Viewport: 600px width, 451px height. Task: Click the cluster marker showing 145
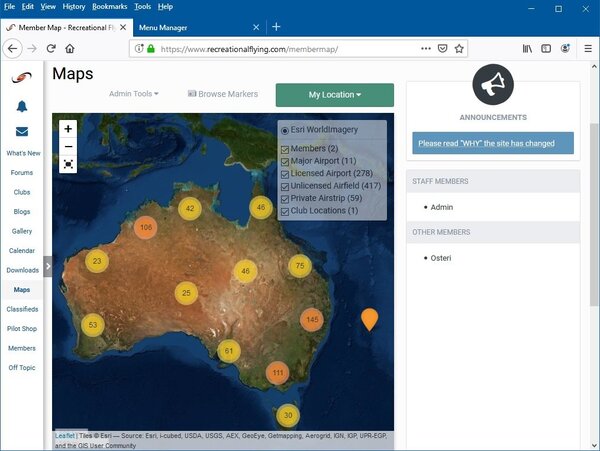click(x=312, y=321)
